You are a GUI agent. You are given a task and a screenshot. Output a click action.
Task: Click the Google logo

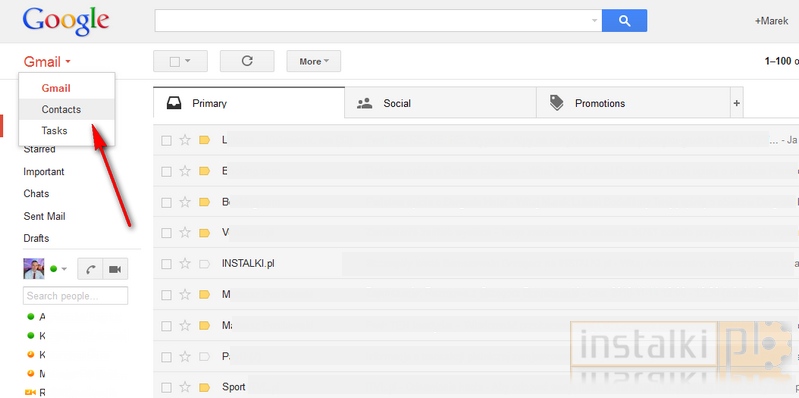click(x=66, y=21)
